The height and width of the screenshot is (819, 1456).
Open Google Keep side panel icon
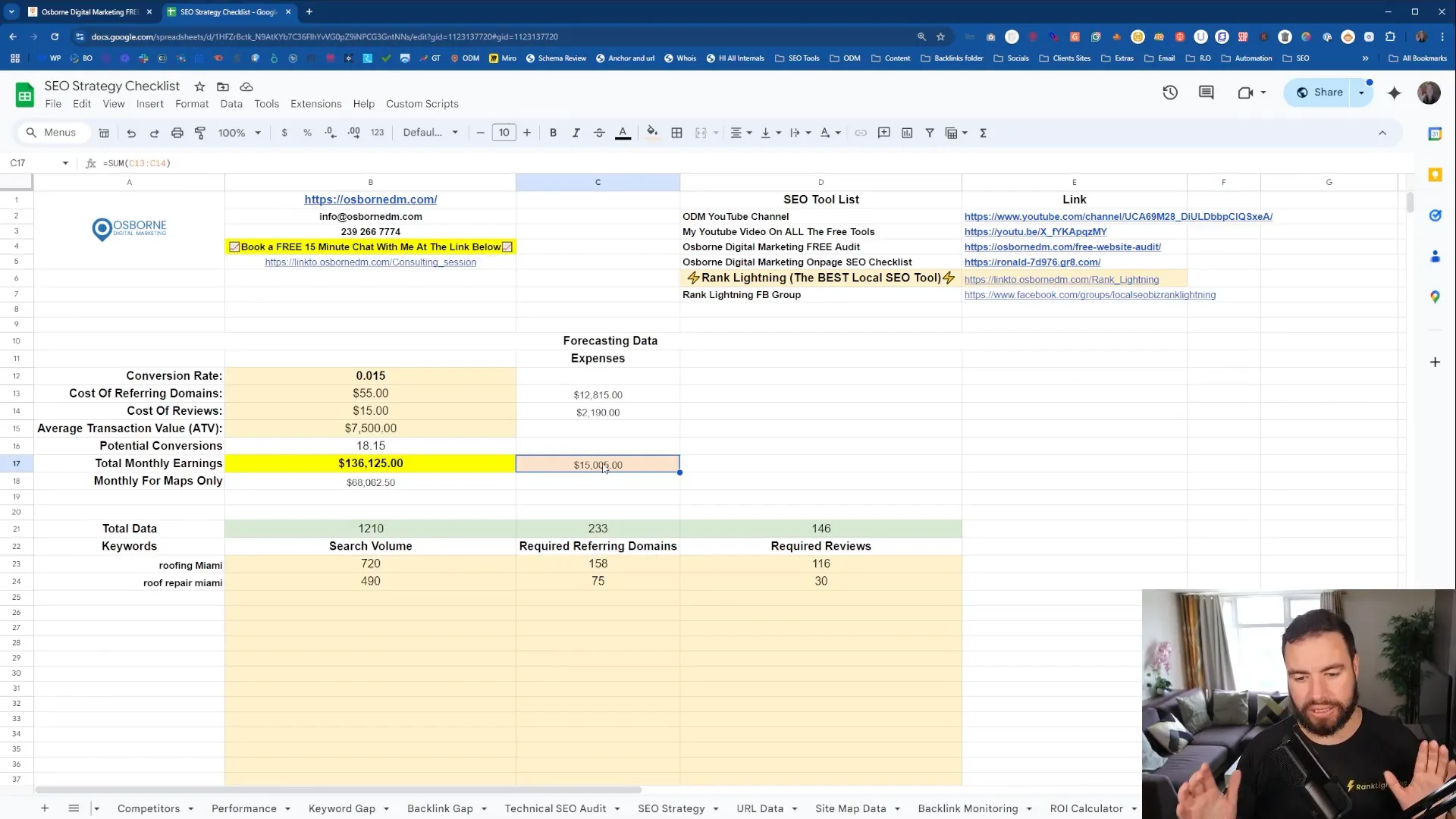point(1435,175)
